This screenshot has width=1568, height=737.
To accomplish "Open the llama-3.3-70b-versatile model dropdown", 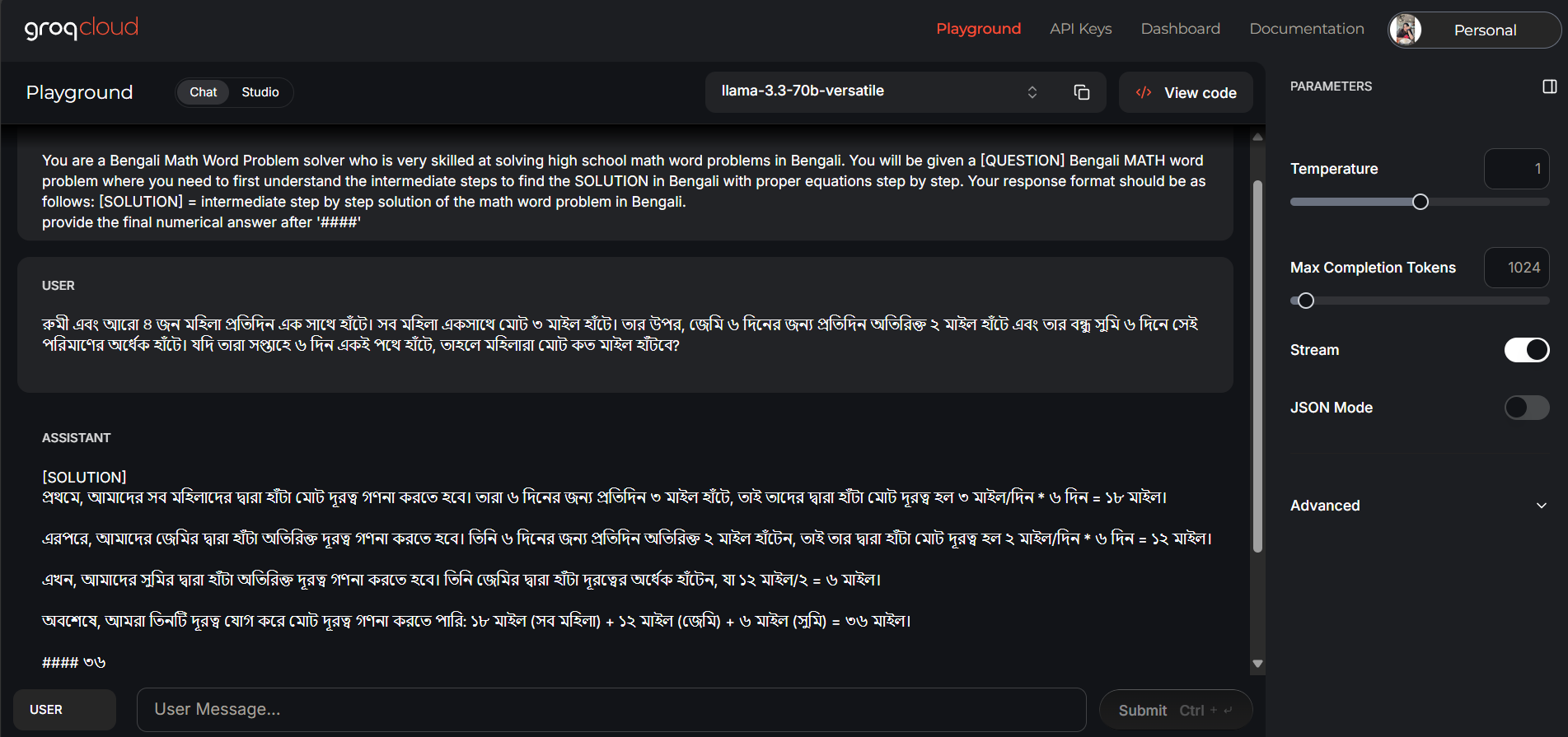I will point(878,91).
